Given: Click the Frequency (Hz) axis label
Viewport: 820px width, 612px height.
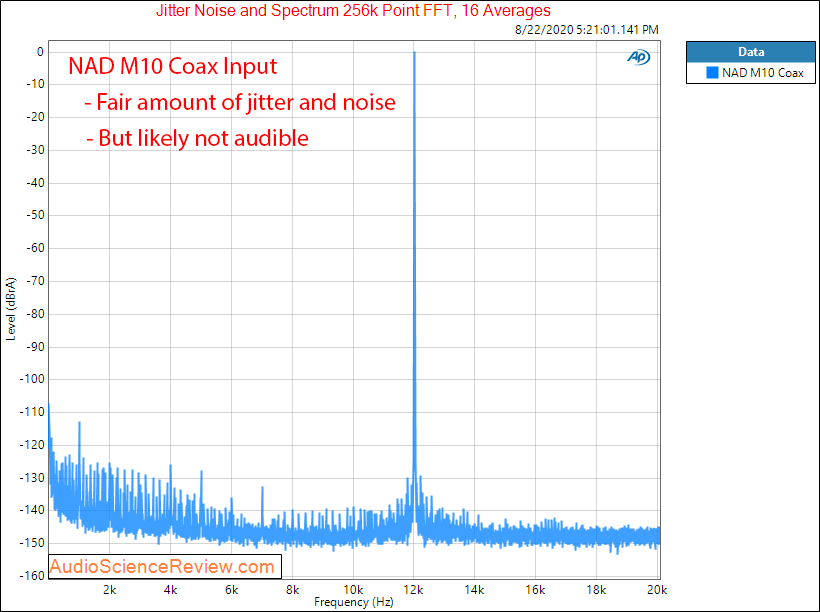Looking at the screenshot, I should 354,602.
